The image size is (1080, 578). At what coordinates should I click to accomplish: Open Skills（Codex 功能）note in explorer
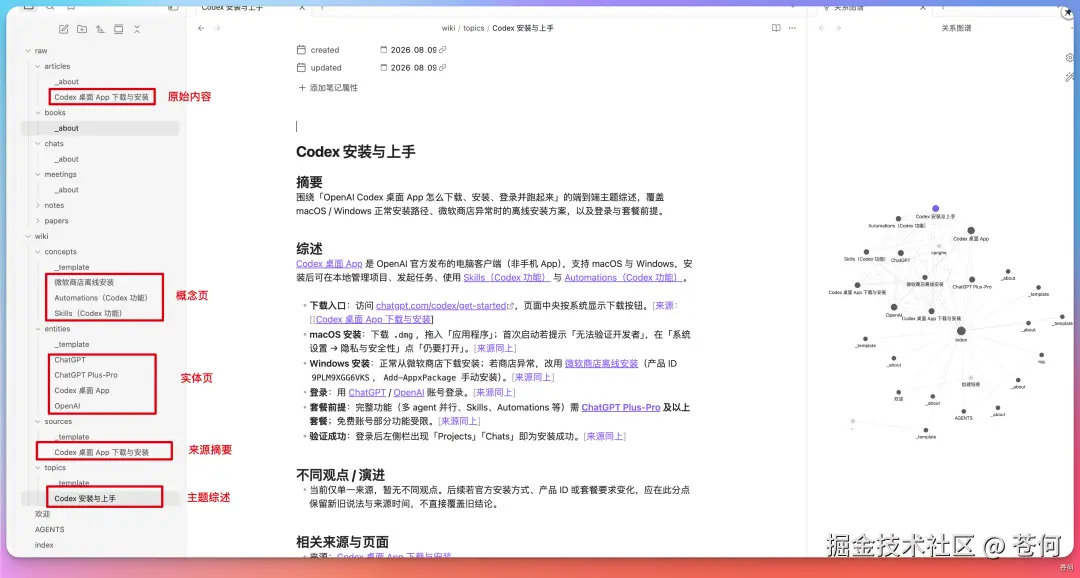pyautogui.click(x=88, y=313)
